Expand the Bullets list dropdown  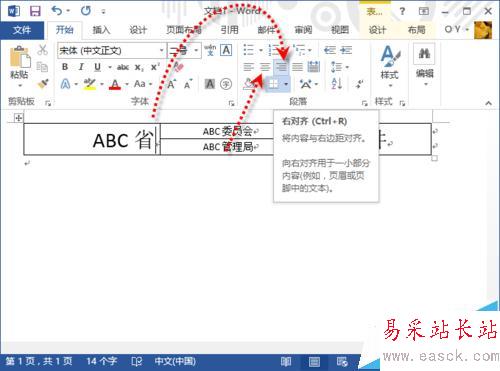(261, 50)
